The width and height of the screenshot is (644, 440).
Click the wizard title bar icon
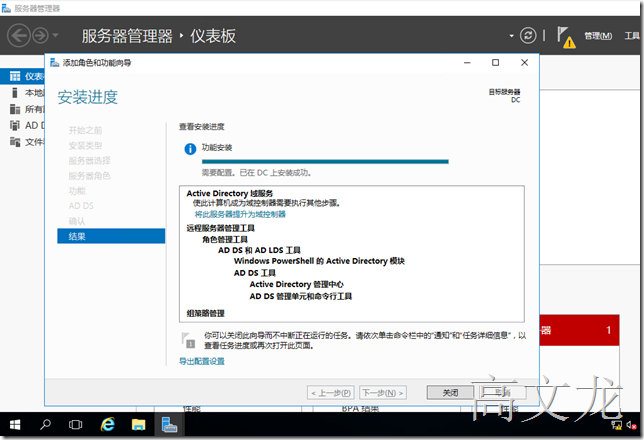54,62
